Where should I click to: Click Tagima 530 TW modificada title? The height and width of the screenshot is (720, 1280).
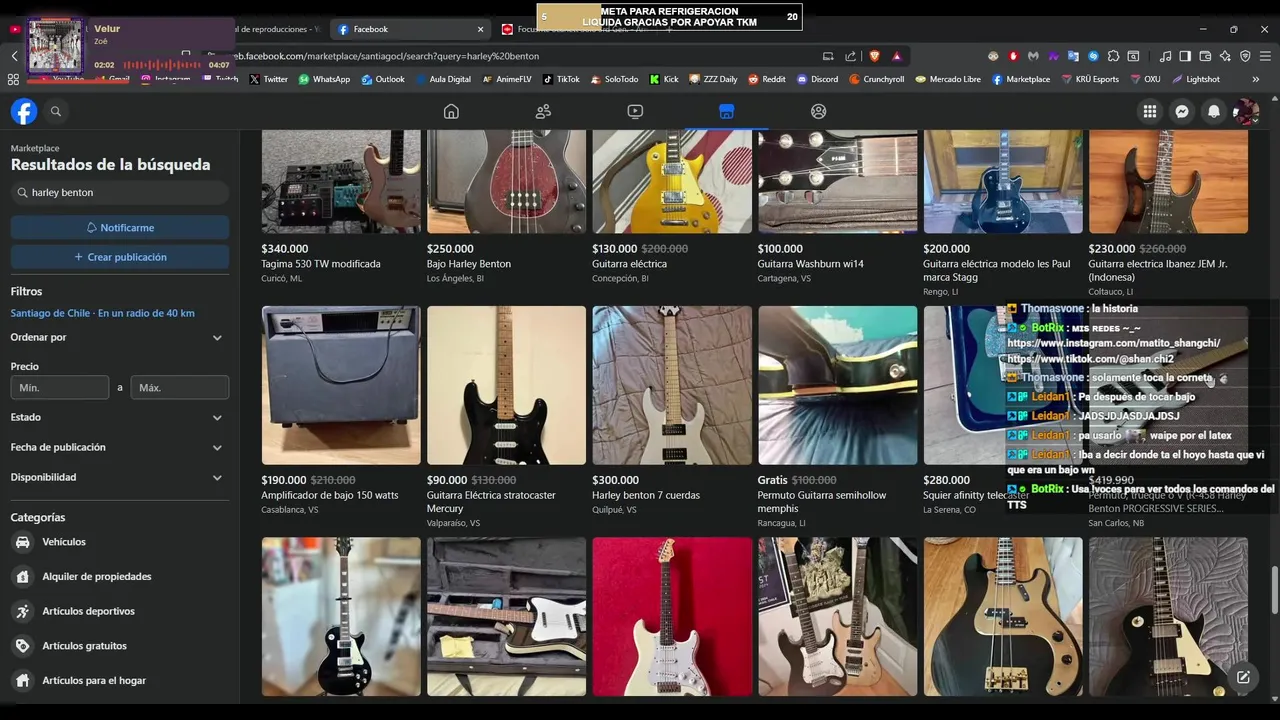pyautogui.click(x=321, y=264)
